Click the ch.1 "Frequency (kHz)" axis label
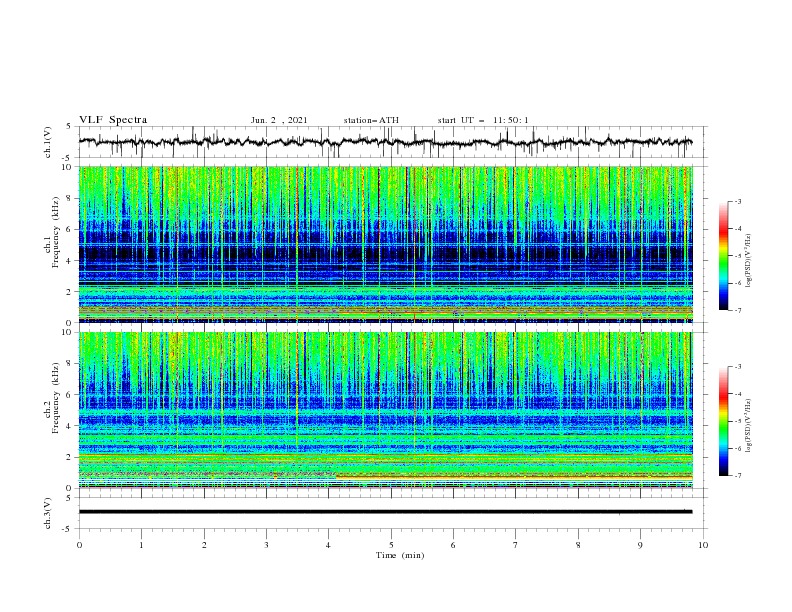 point(56,230)
